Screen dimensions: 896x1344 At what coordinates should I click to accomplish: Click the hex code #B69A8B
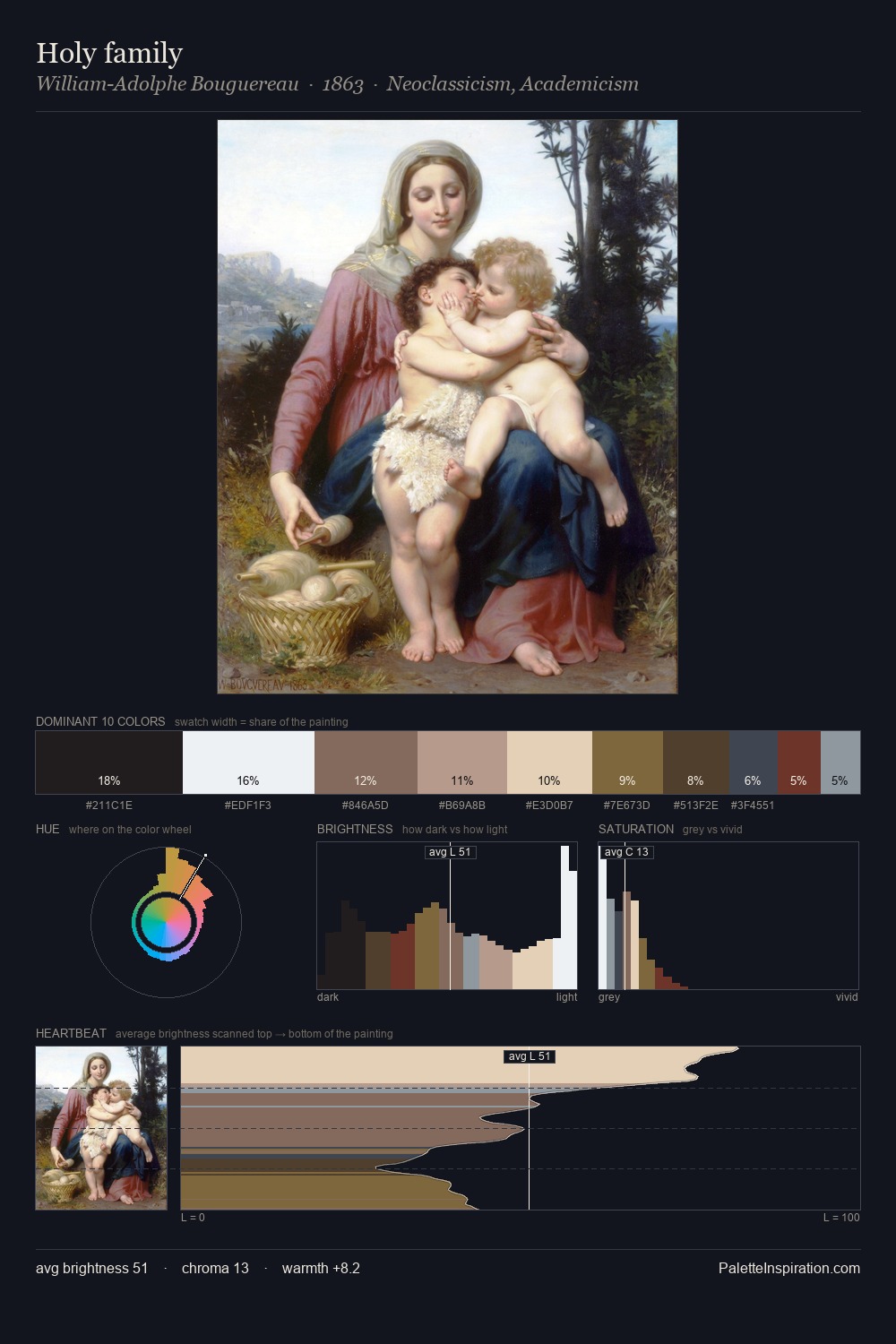tap(462, 806)
